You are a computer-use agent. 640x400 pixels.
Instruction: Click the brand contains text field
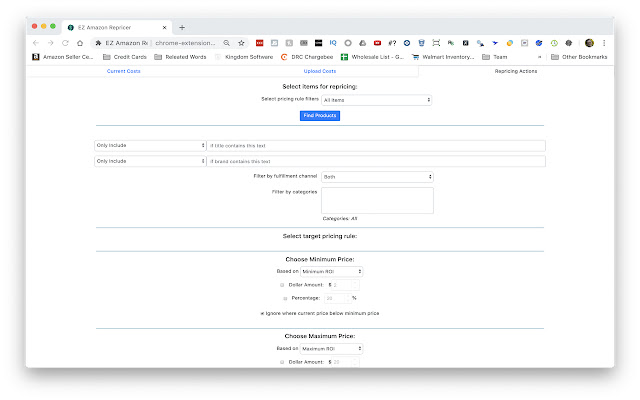click(376, 161)
